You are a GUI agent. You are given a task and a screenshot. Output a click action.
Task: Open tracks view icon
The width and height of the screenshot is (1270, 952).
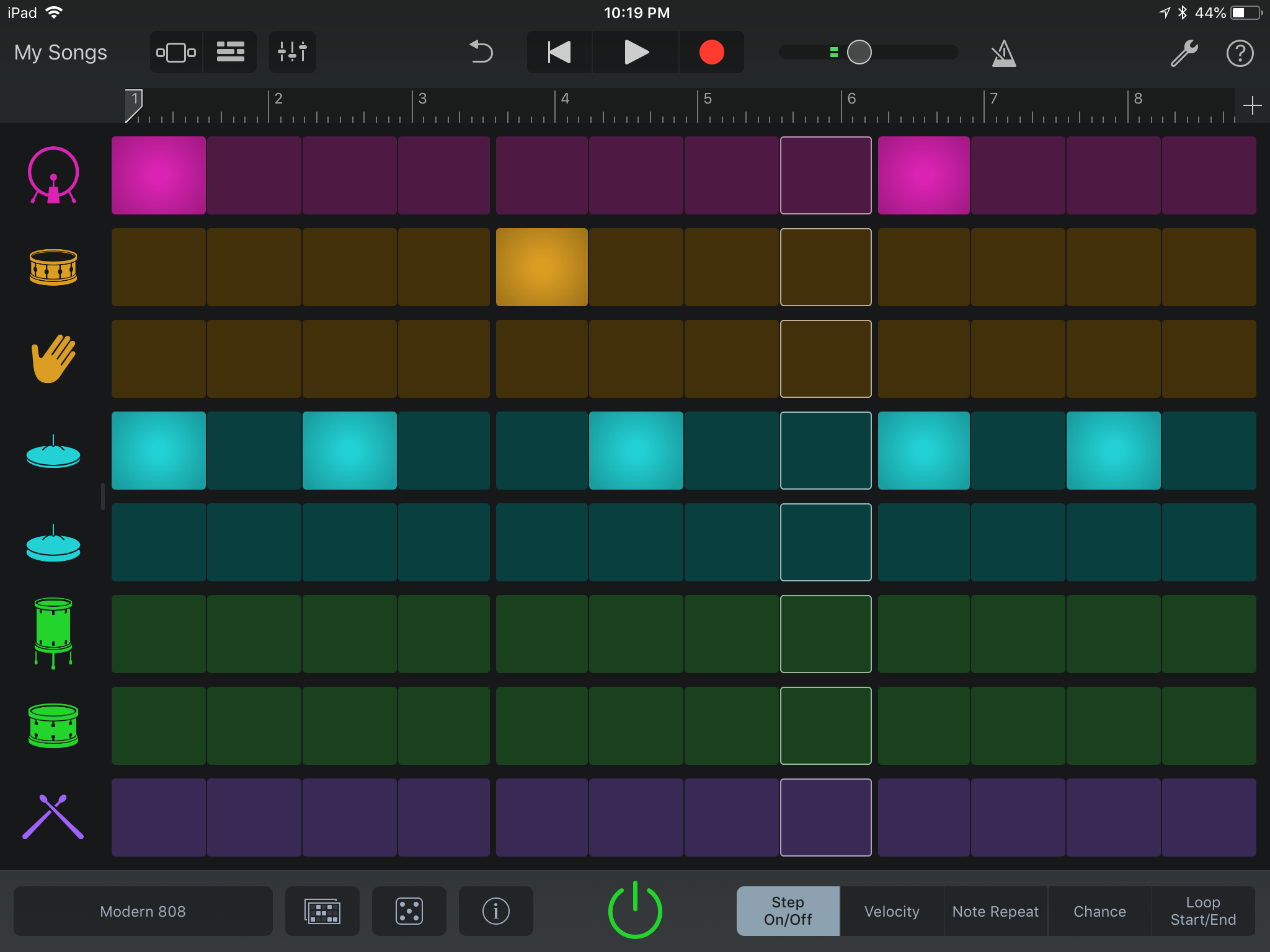click(x=230, y=53)
